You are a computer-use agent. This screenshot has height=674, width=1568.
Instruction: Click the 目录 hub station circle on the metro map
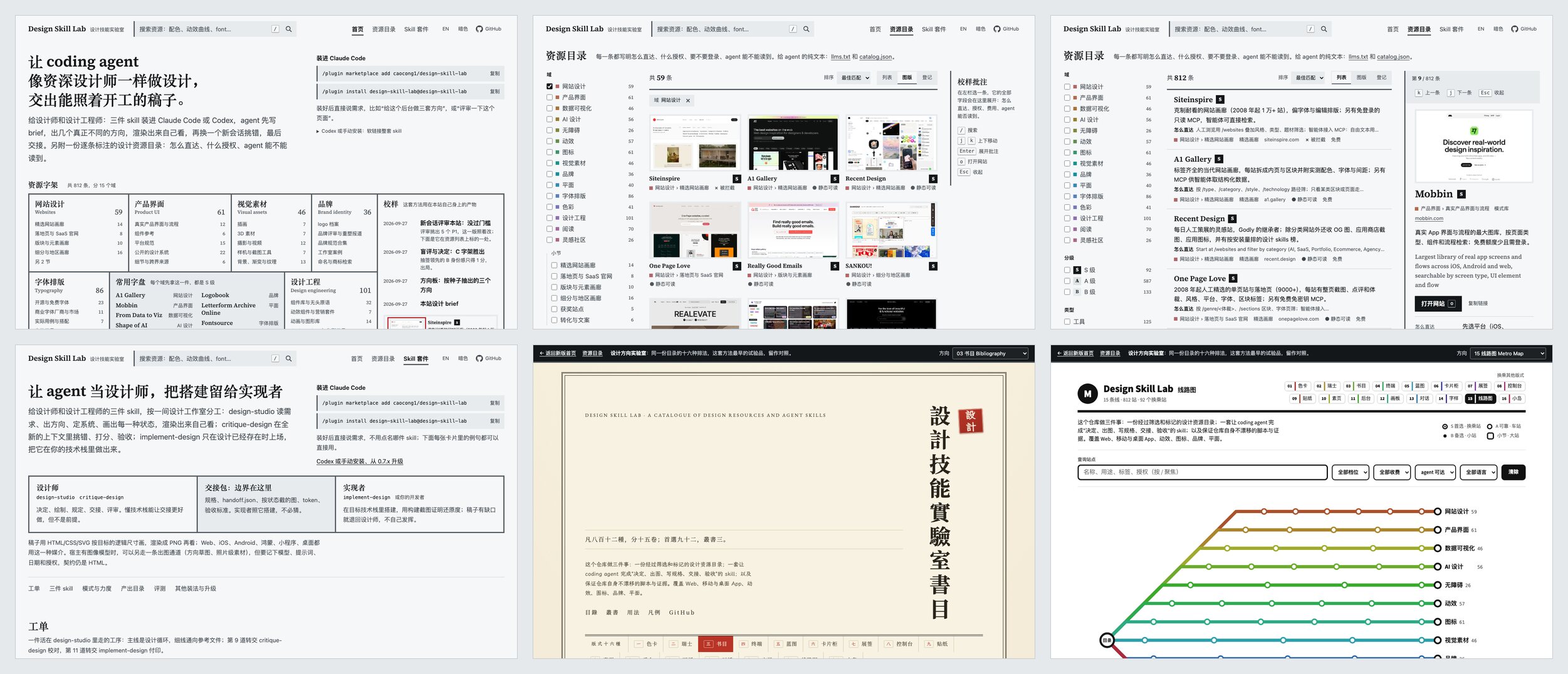pyautogui.click(x=1107, y=640)
